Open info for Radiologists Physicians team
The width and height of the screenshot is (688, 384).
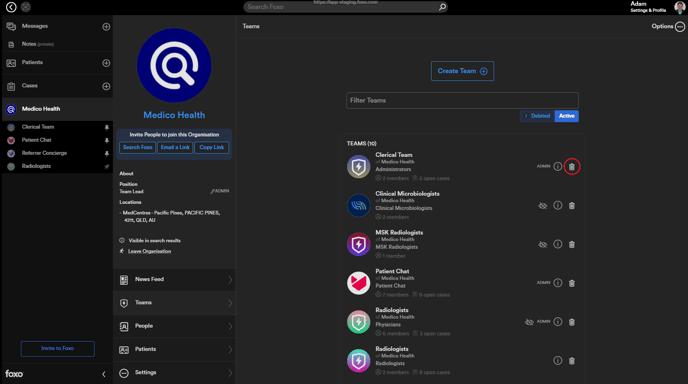pos(558,322)
